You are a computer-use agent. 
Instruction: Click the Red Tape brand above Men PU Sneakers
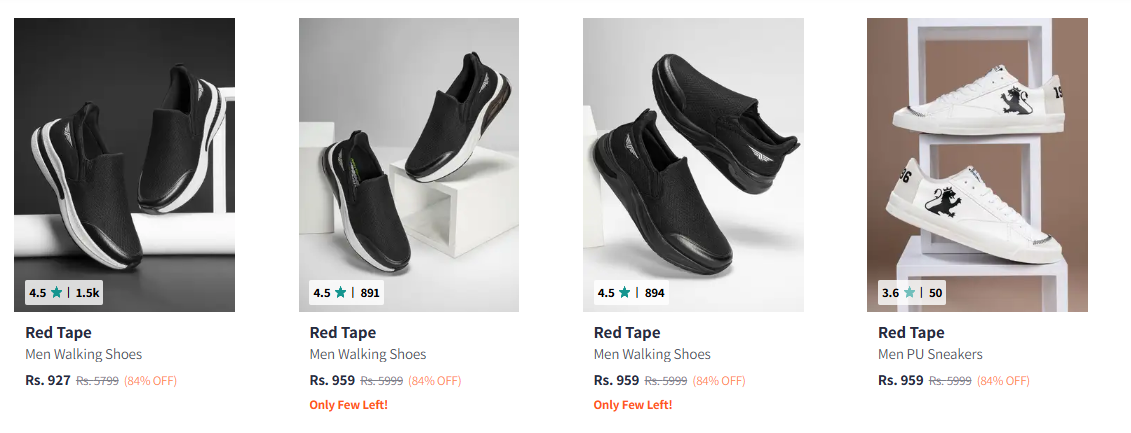tap(911, 333)
